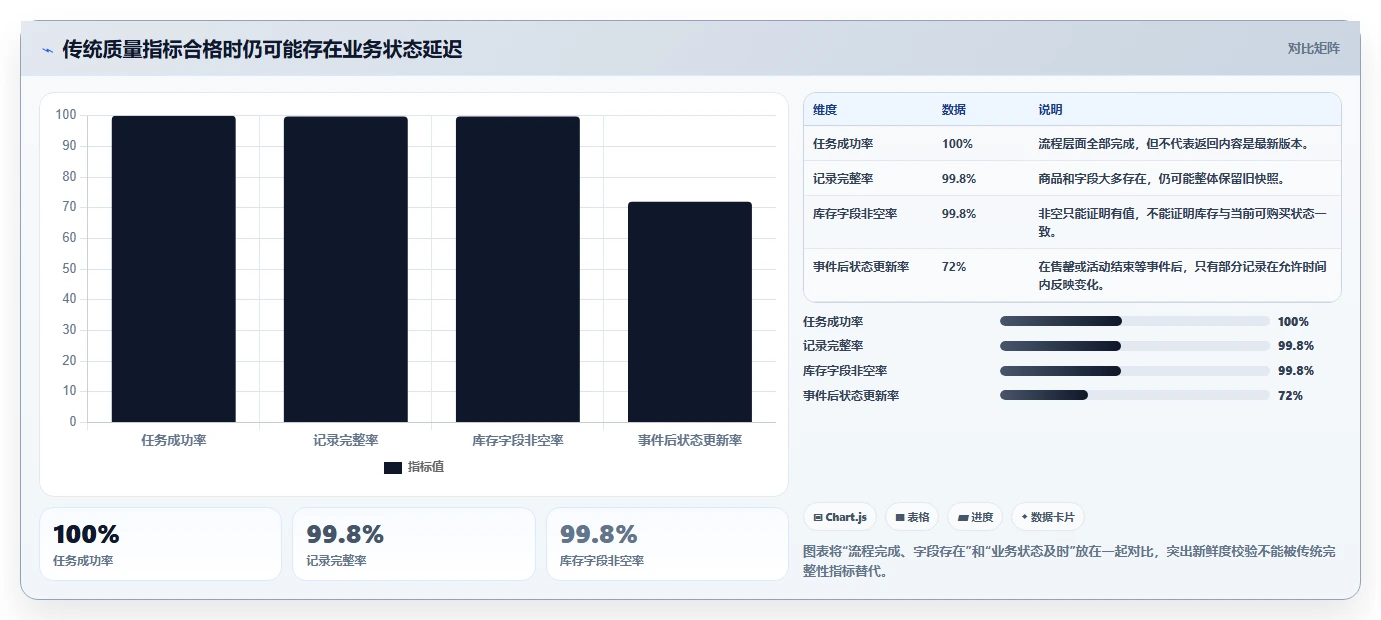This screenshot has width=1381, height=620.
Task: Click the 100% value beside the progress bar
Action: coord(1293,322)
